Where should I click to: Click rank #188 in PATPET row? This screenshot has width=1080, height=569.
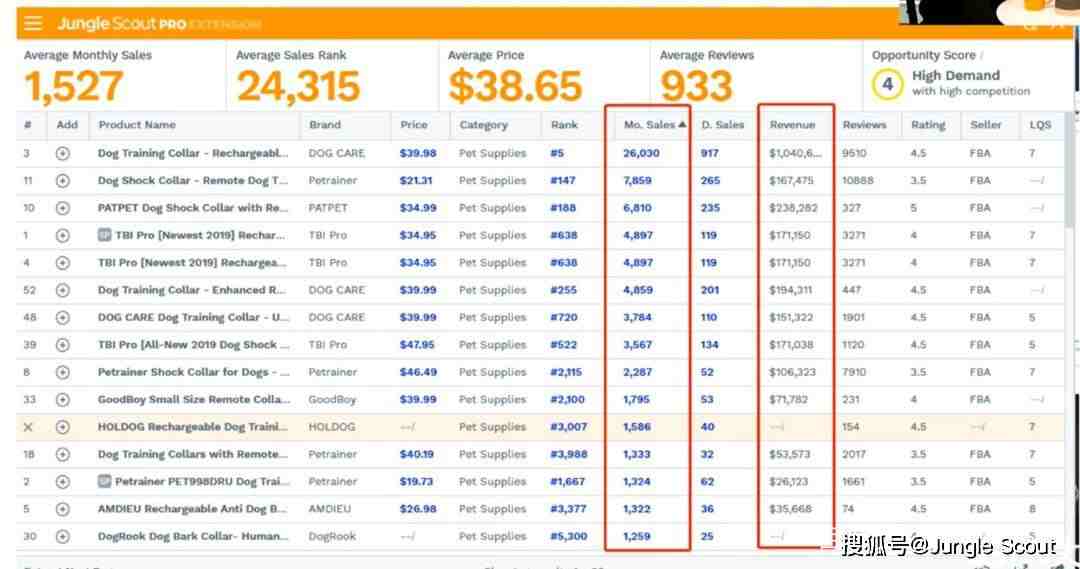[563, 208]
